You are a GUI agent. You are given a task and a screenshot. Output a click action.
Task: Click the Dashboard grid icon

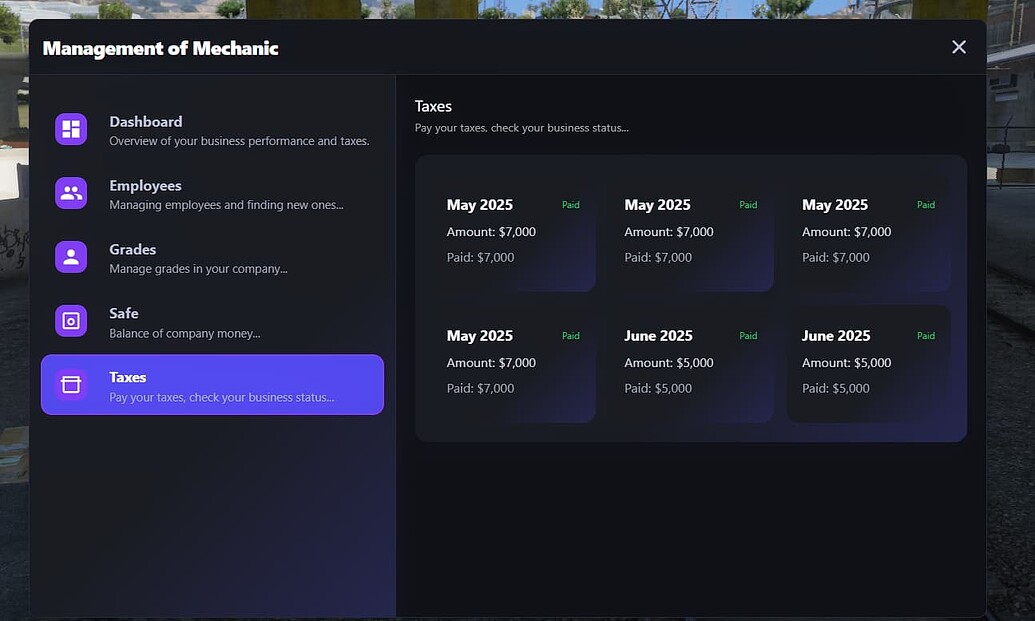70,128
